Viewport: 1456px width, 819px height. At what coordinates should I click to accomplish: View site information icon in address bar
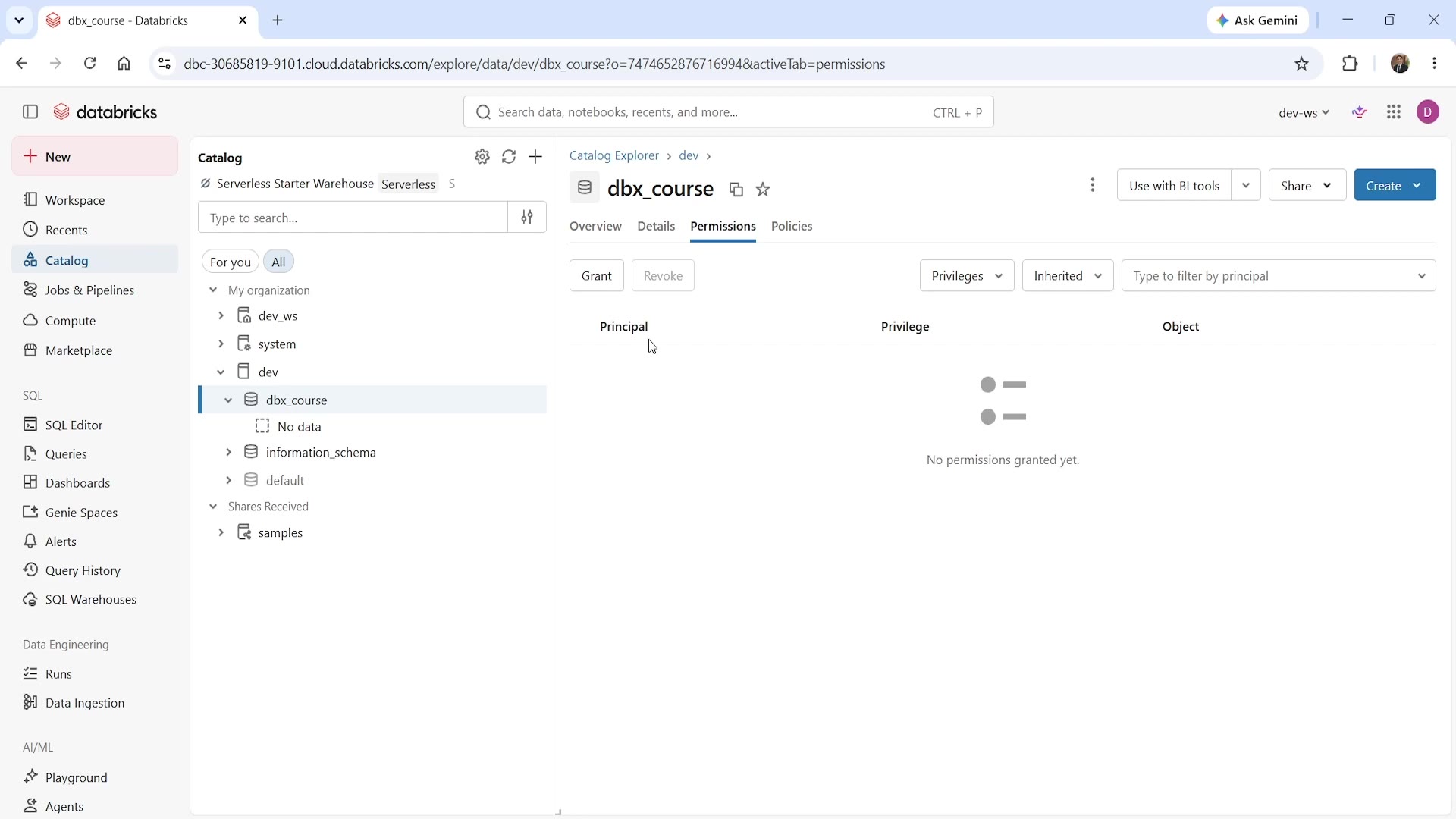(x=165, y=64)
